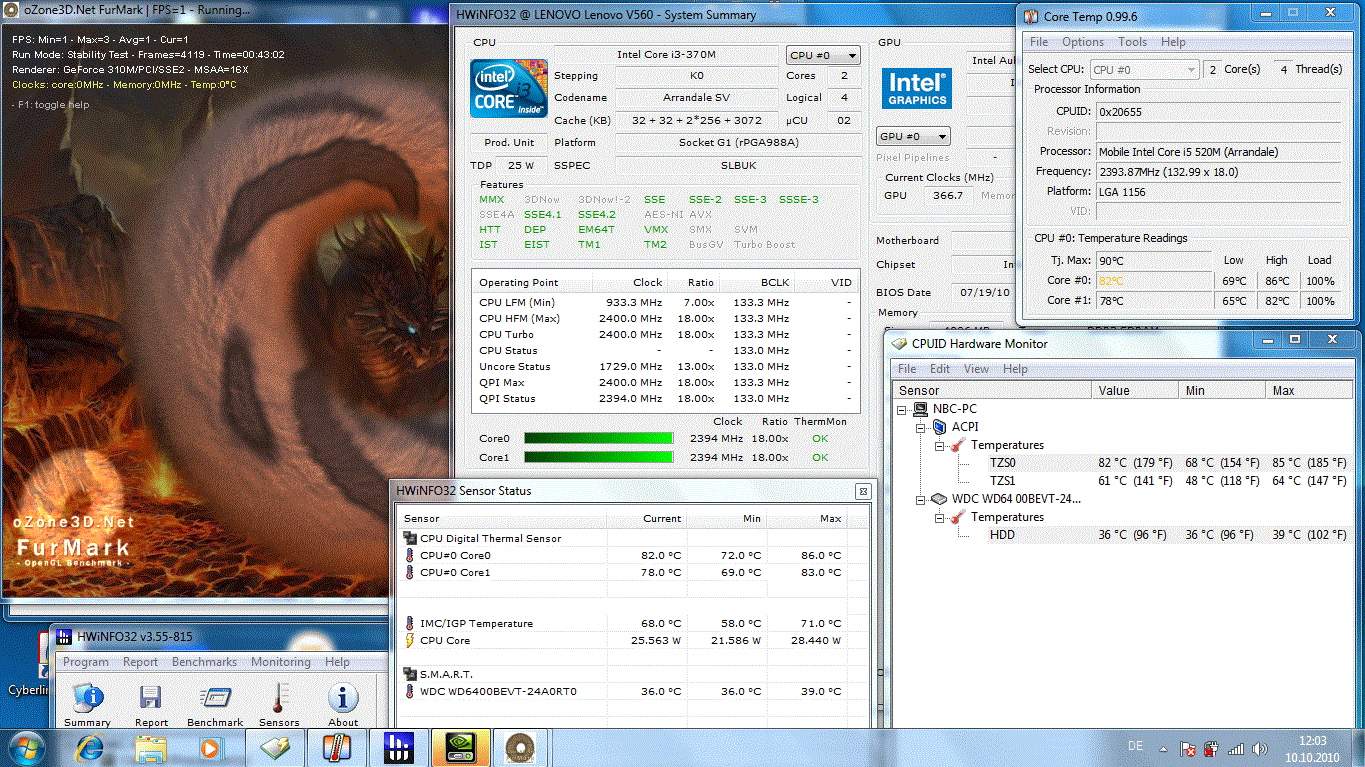The width and height of the screenshot is (1365, 767).
Task: Select the CPU#0 Core0 sensor row
Action: [624, 556]
